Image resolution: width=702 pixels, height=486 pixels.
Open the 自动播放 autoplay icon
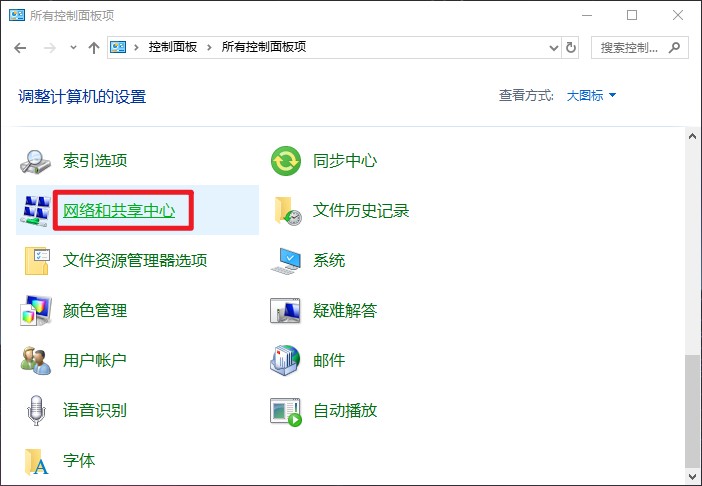286,412
